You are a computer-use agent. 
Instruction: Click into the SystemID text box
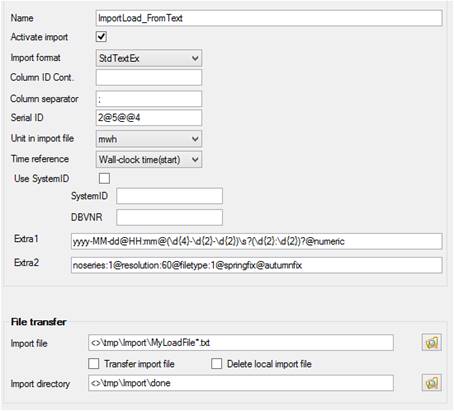click(x=169, y=196)
